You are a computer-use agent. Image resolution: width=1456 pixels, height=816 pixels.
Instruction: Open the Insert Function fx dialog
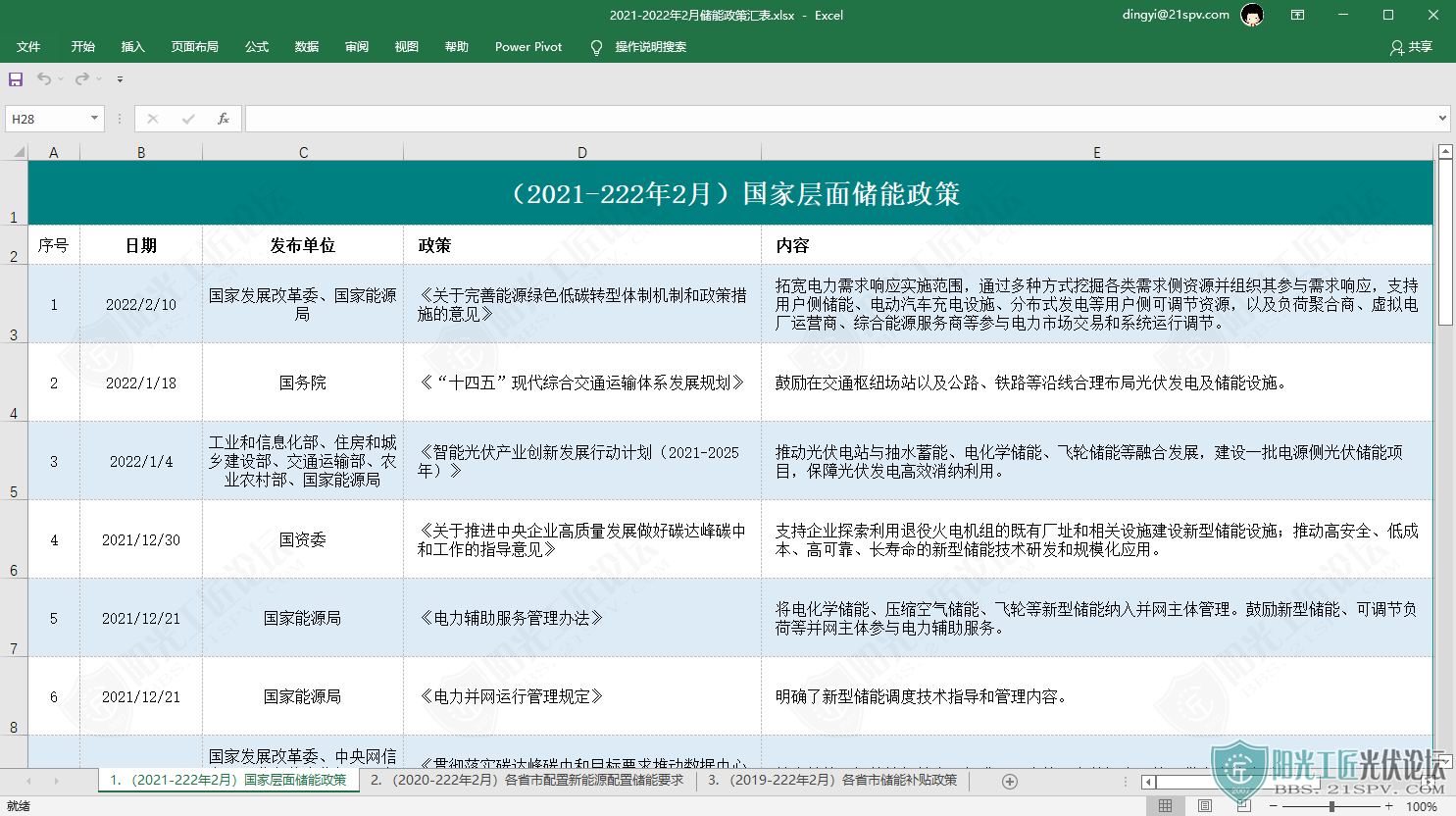pyautogui.click(x=224, y=119)
